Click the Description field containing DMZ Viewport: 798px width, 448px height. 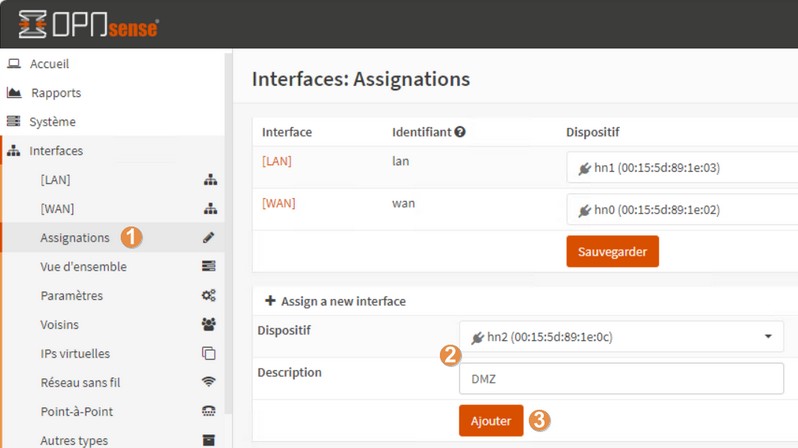tap(621, 379)
